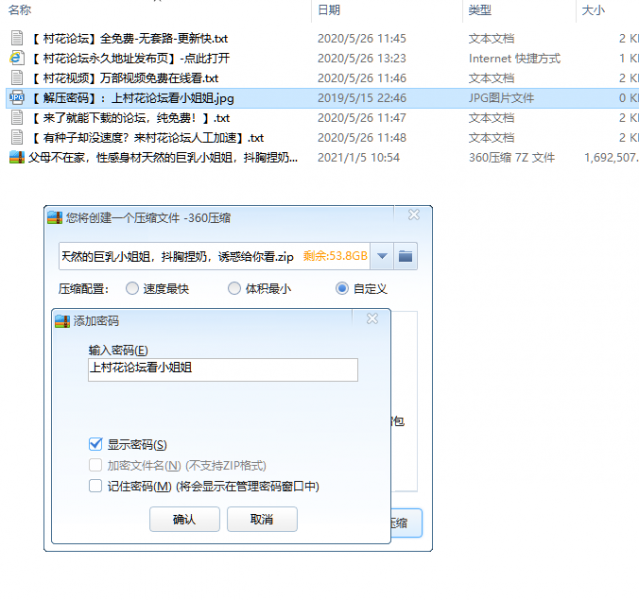Select file 万部视频免费在线看.txt
This screenshot has height=600, width=639.
(x=125, y=78)
